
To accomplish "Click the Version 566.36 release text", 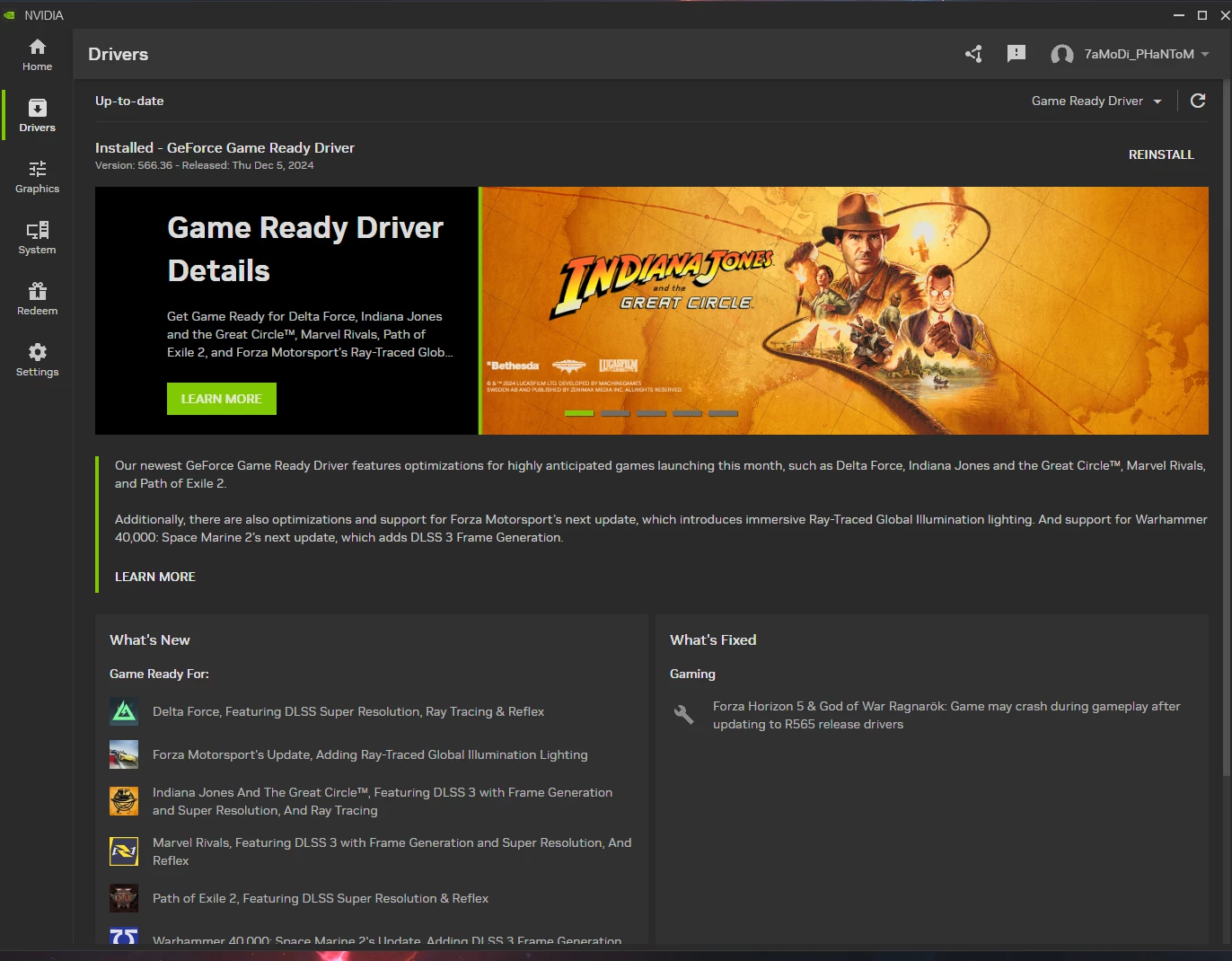I will pyautogui.click(x=205, y=165).
